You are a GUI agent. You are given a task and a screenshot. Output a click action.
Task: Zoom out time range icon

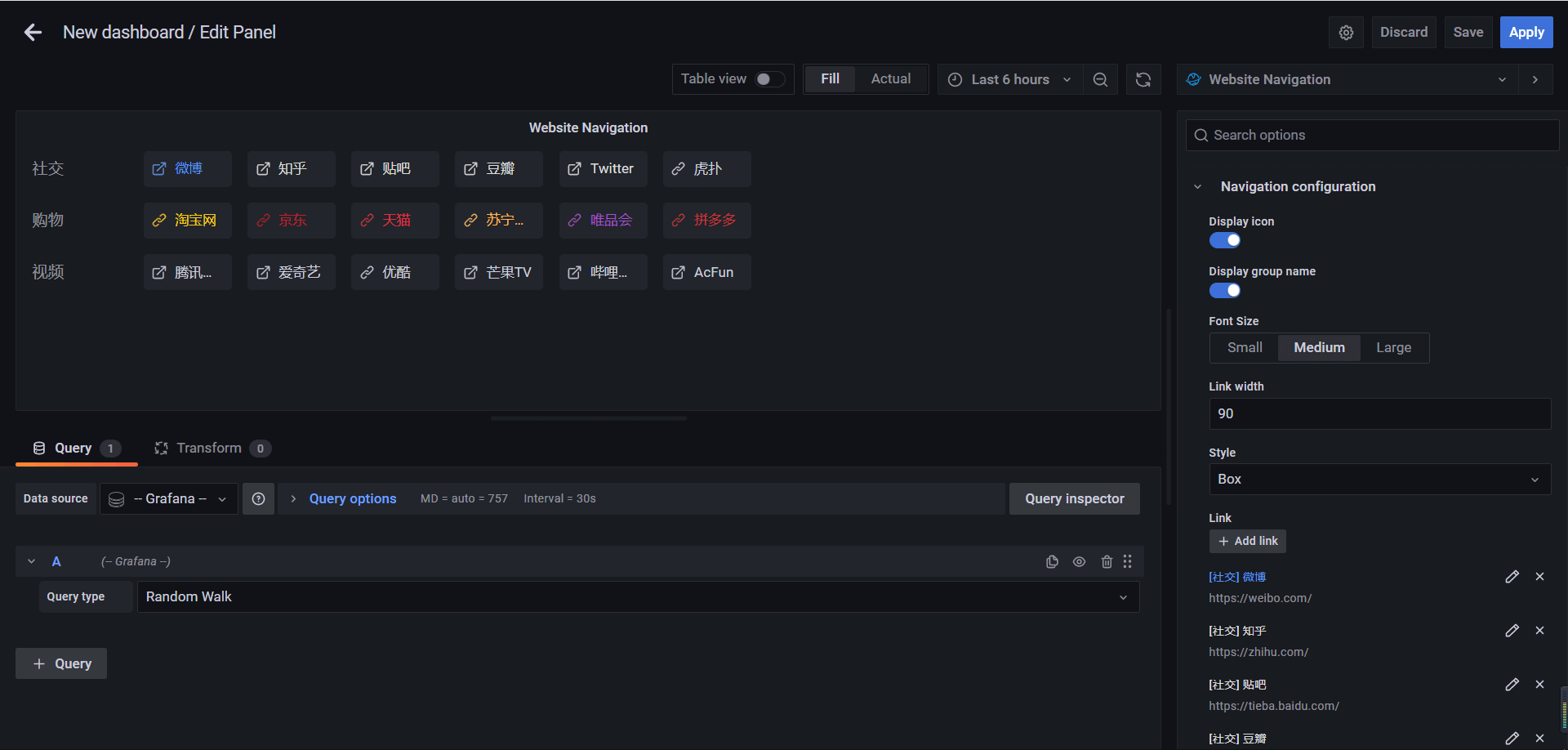click(x=1100, y=79)
